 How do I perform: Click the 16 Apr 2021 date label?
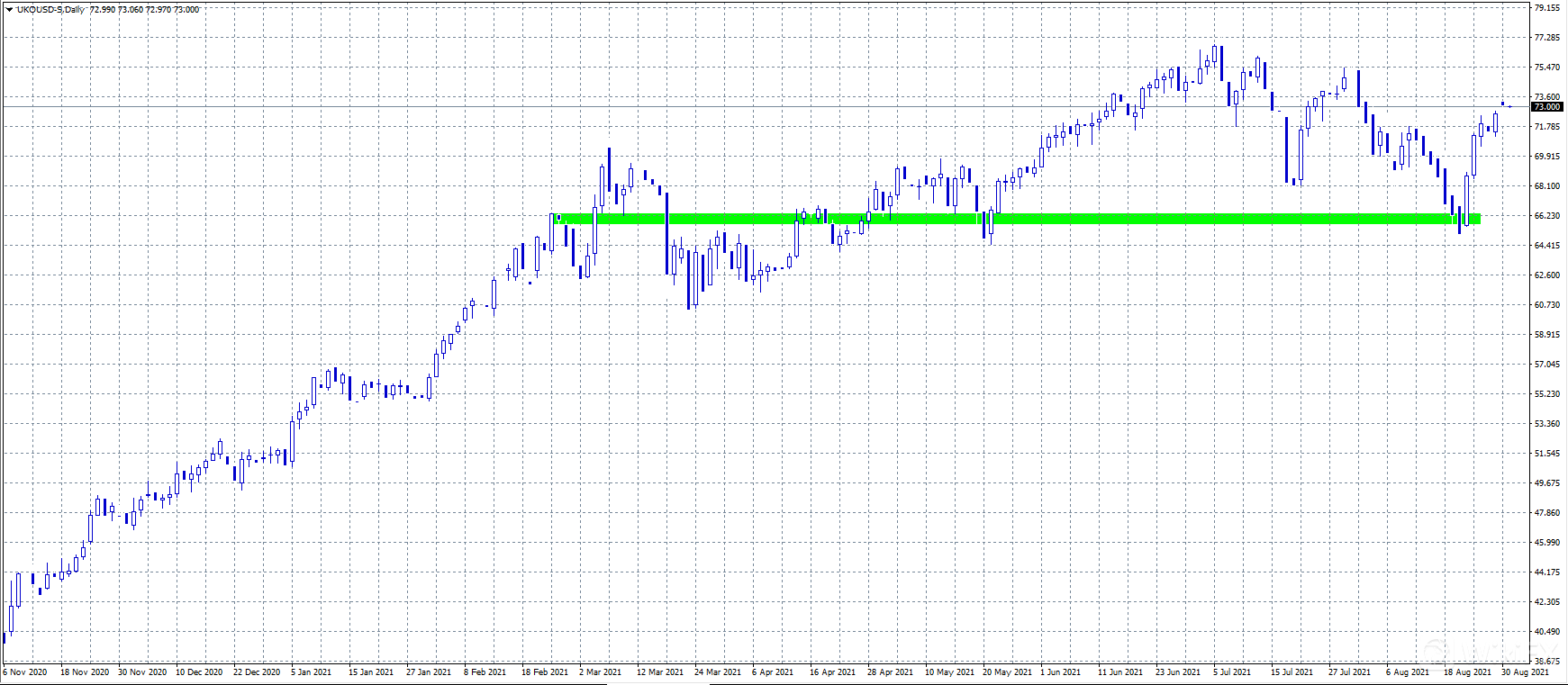pyautogui.click(x=832, y=672)
